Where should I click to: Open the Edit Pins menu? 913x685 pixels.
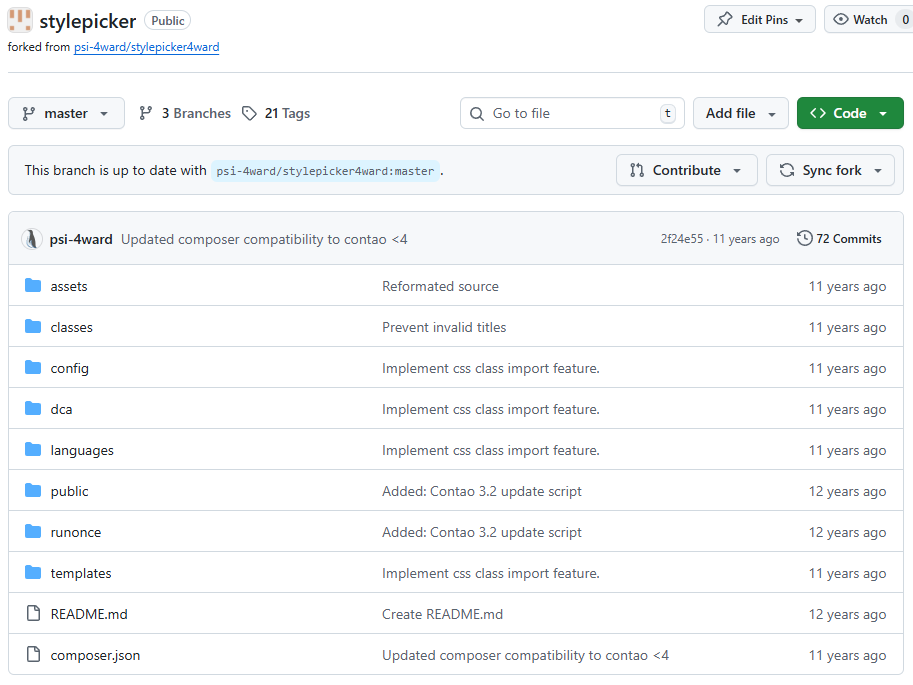pyautogui.click(x=759, y=19)
